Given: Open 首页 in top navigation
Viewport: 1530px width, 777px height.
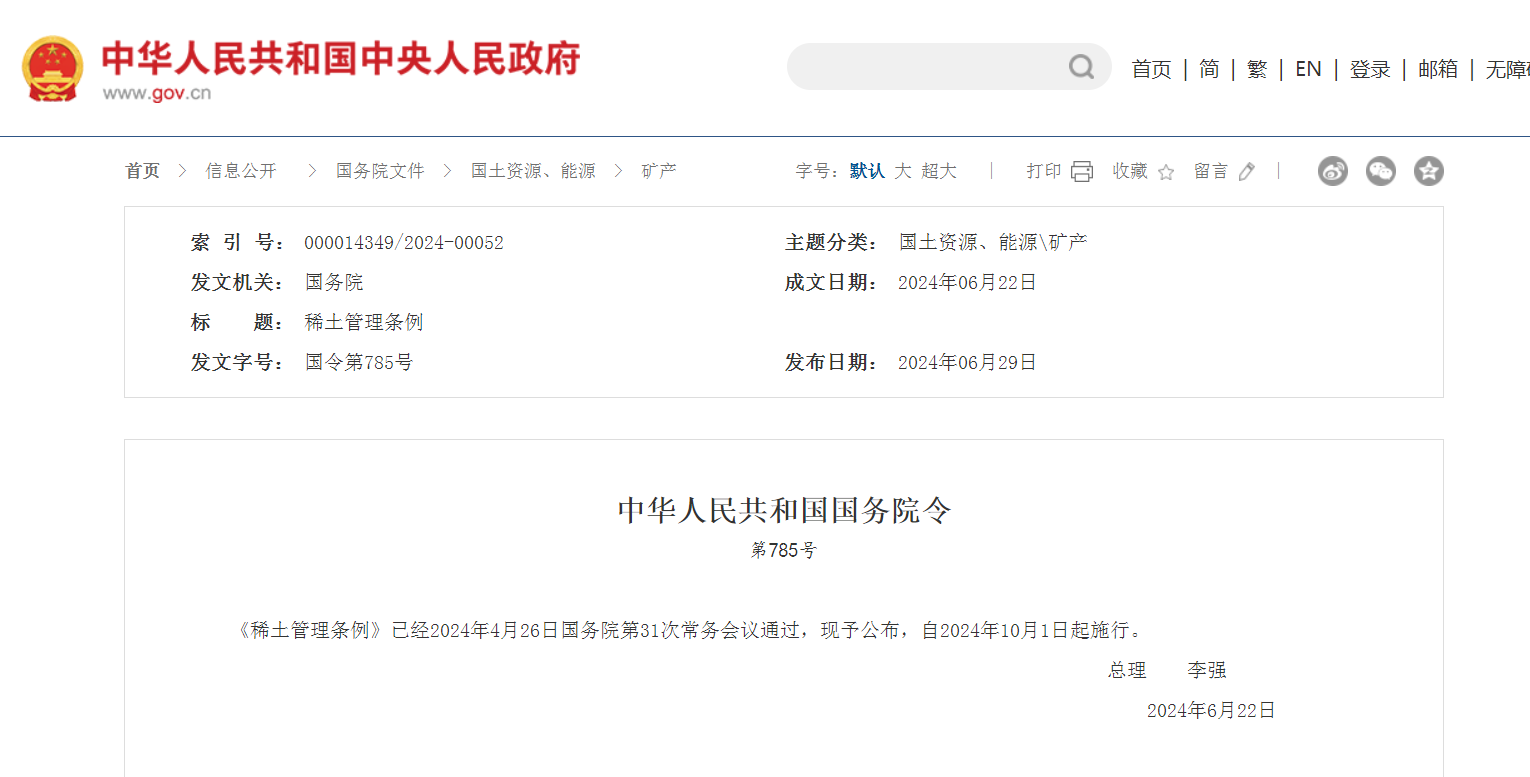Looking at the screenshot, I should click(1151, 69).
